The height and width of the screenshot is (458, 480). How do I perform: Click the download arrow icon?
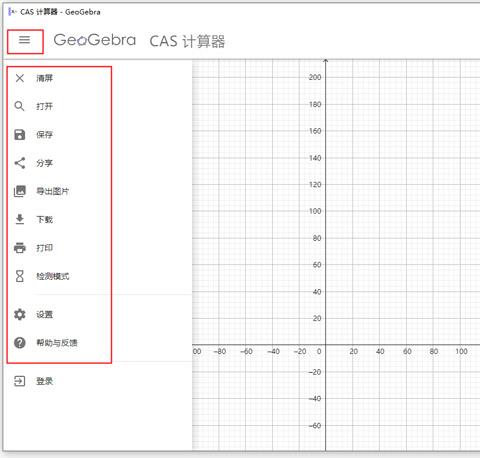pos(20,220)
